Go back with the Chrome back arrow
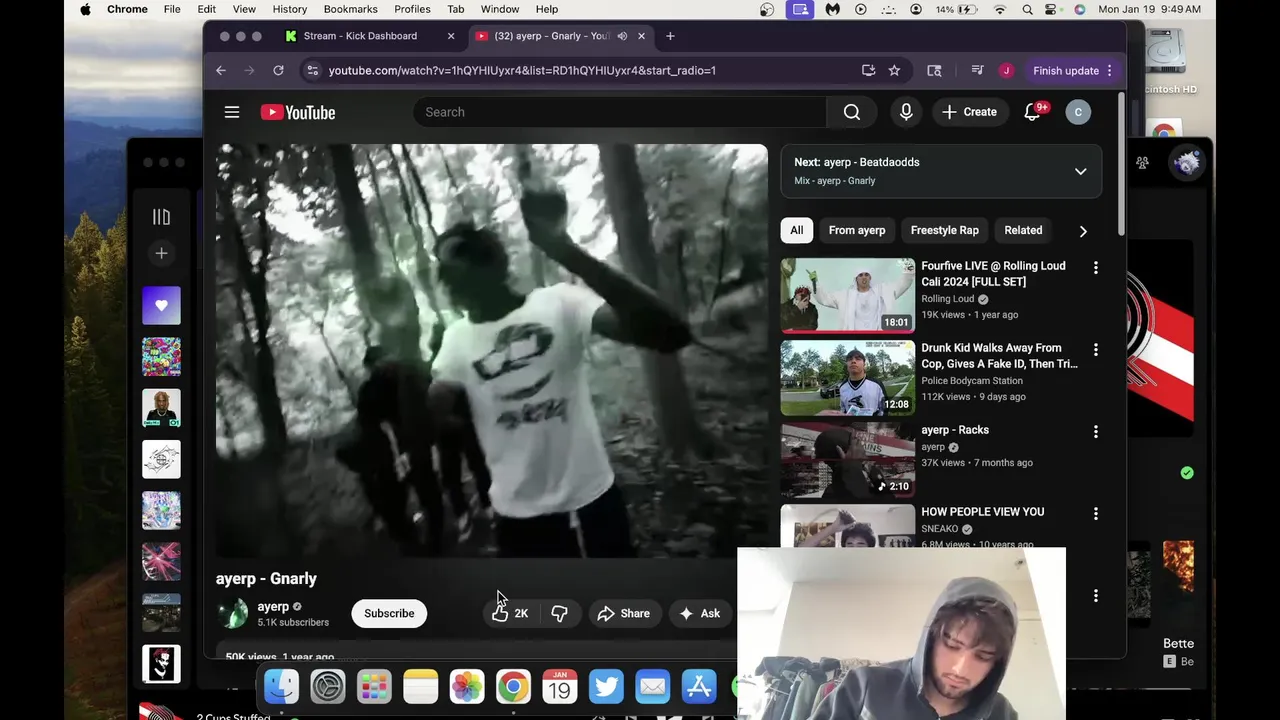1280x720 pixels. coord(221,70)
